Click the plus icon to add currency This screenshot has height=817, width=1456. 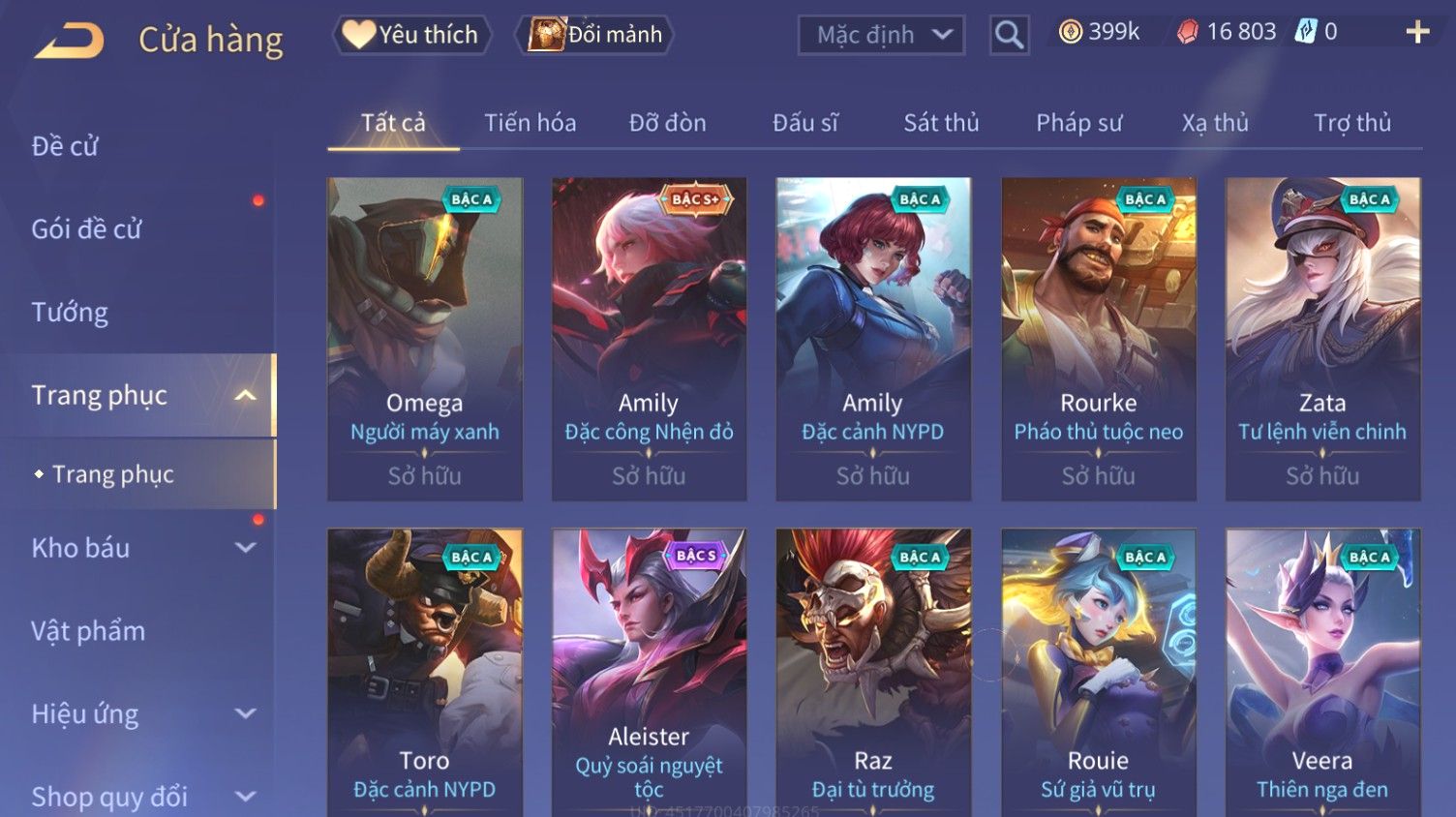pyautogui.click(x=1417, y=32)
